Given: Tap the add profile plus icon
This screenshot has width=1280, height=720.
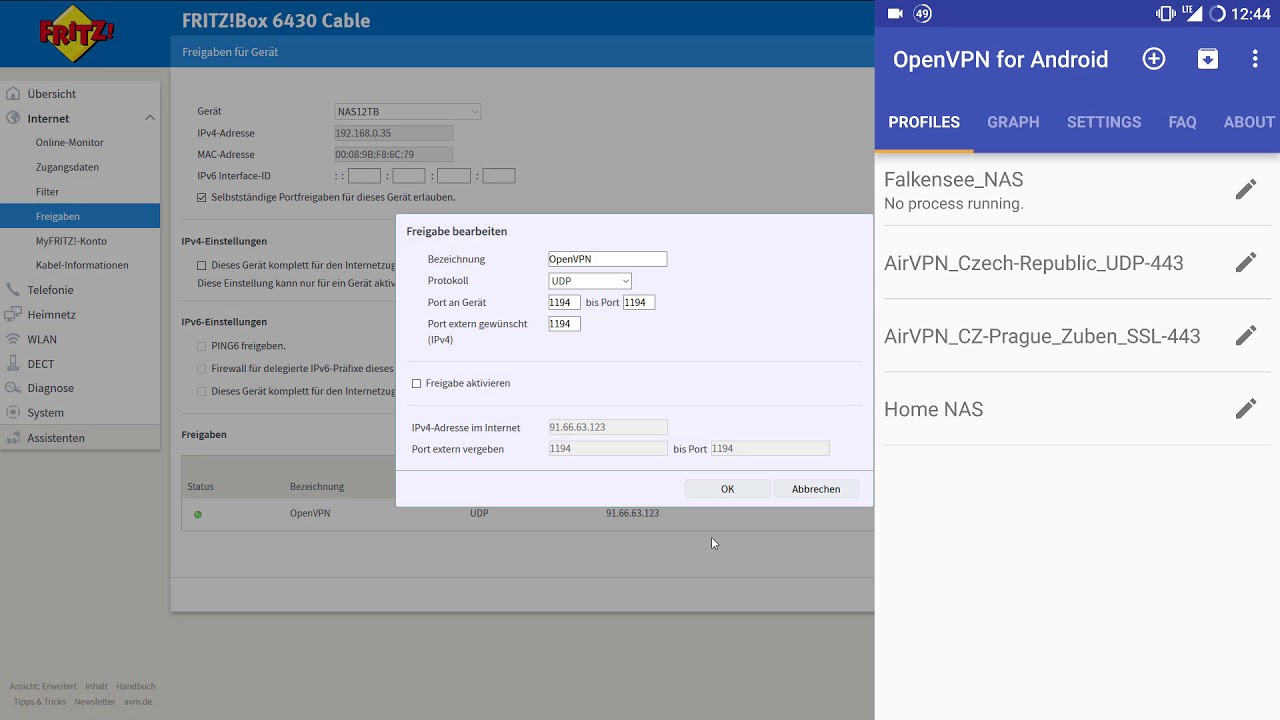Looking at the screenshot, I should point(1154,59).
